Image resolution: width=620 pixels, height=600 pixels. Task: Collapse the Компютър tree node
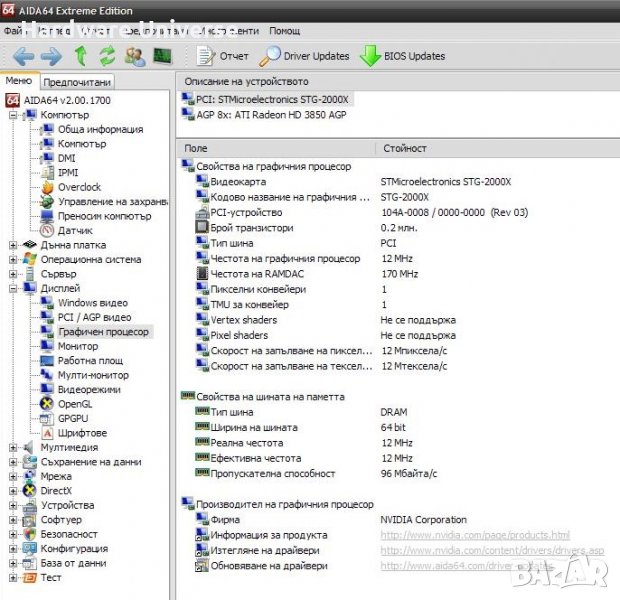(14, 115)
